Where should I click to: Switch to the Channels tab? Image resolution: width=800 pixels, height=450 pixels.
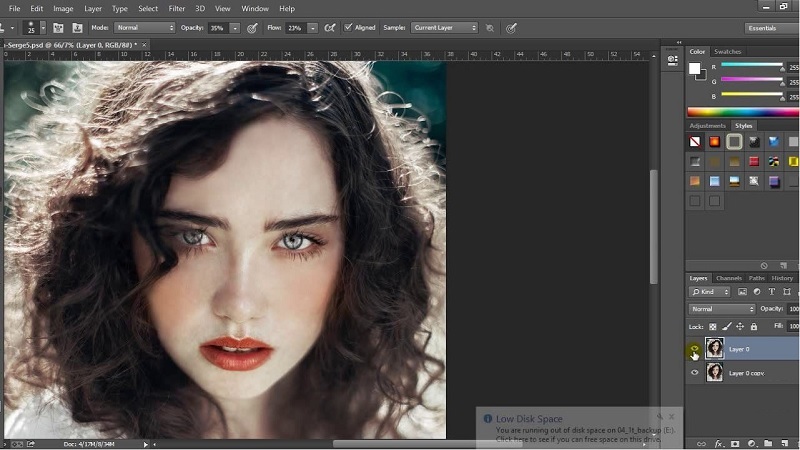coord(729,278)
